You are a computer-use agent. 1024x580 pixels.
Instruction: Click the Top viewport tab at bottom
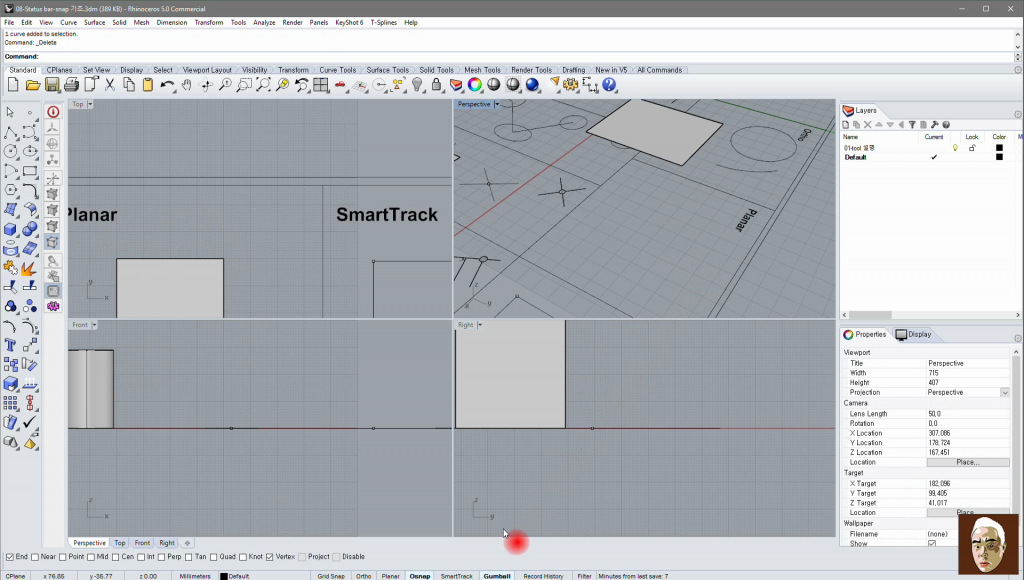click(x=120, y=543)
